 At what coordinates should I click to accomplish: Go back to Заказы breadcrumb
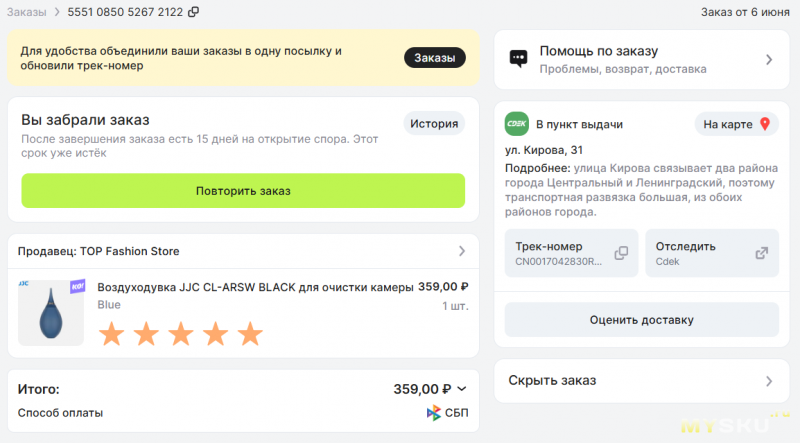tap(27, 12)
